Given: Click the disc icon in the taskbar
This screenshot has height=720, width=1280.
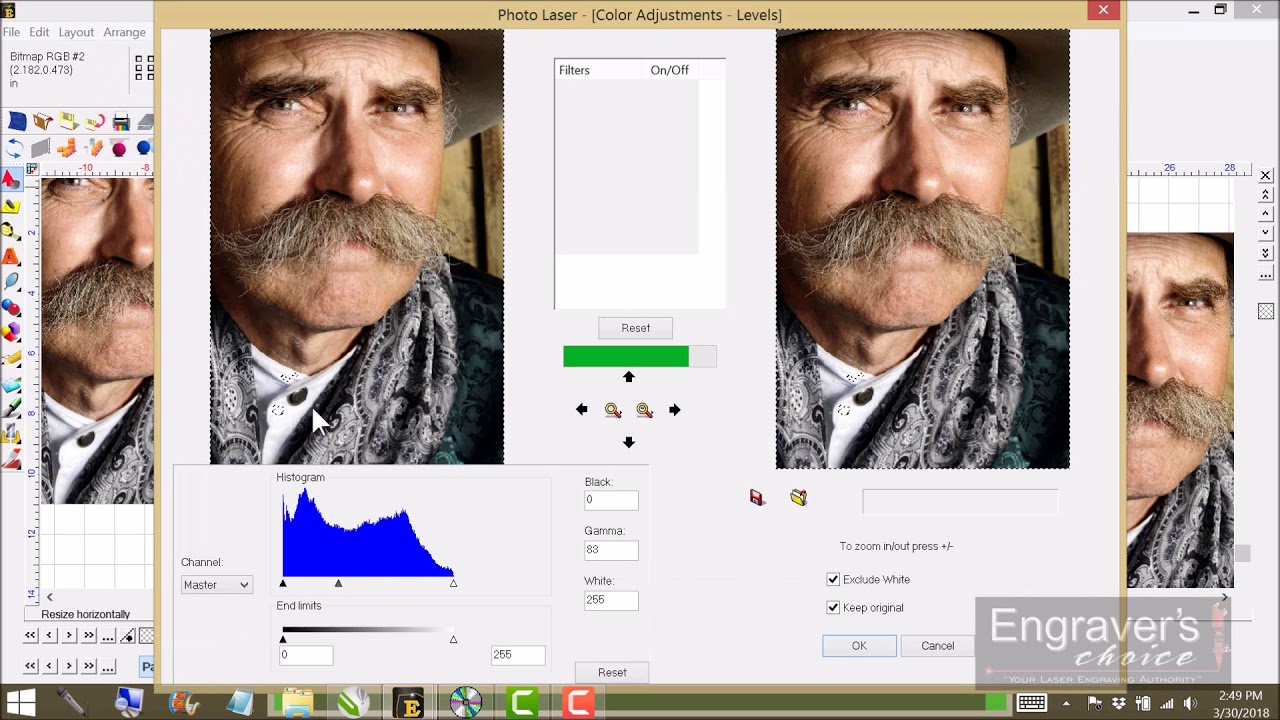Looking at the screenshot, I should coord(466,702).
